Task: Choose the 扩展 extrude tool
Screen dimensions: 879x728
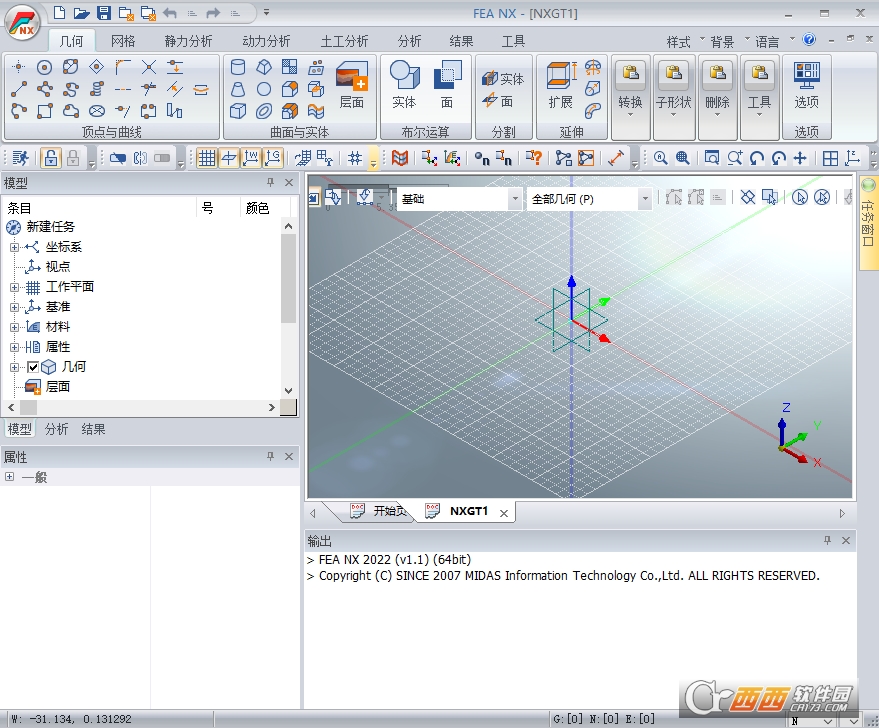Action: pos(561,85)
